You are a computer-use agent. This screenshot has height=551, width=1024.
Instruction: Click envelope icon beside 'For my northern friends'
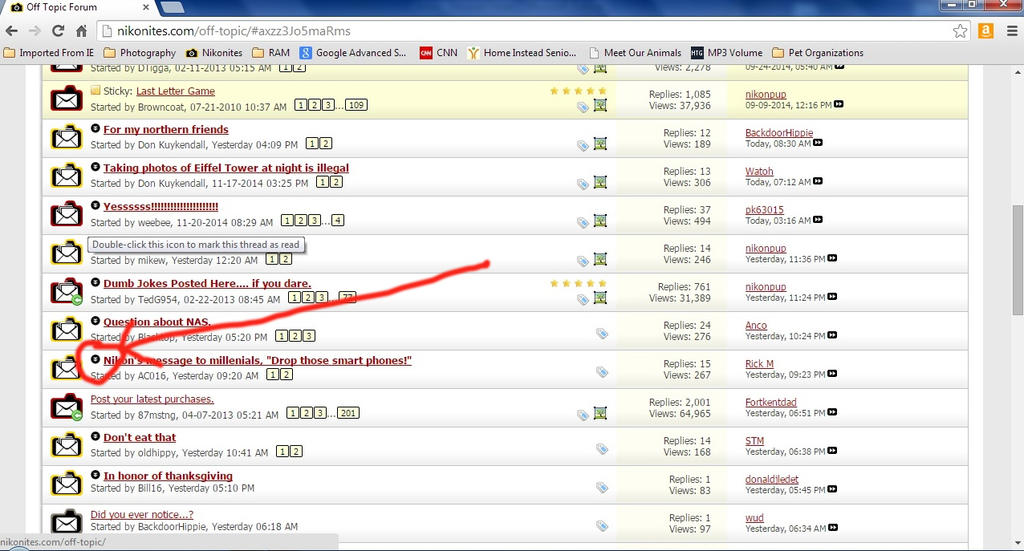pos(66,137)
